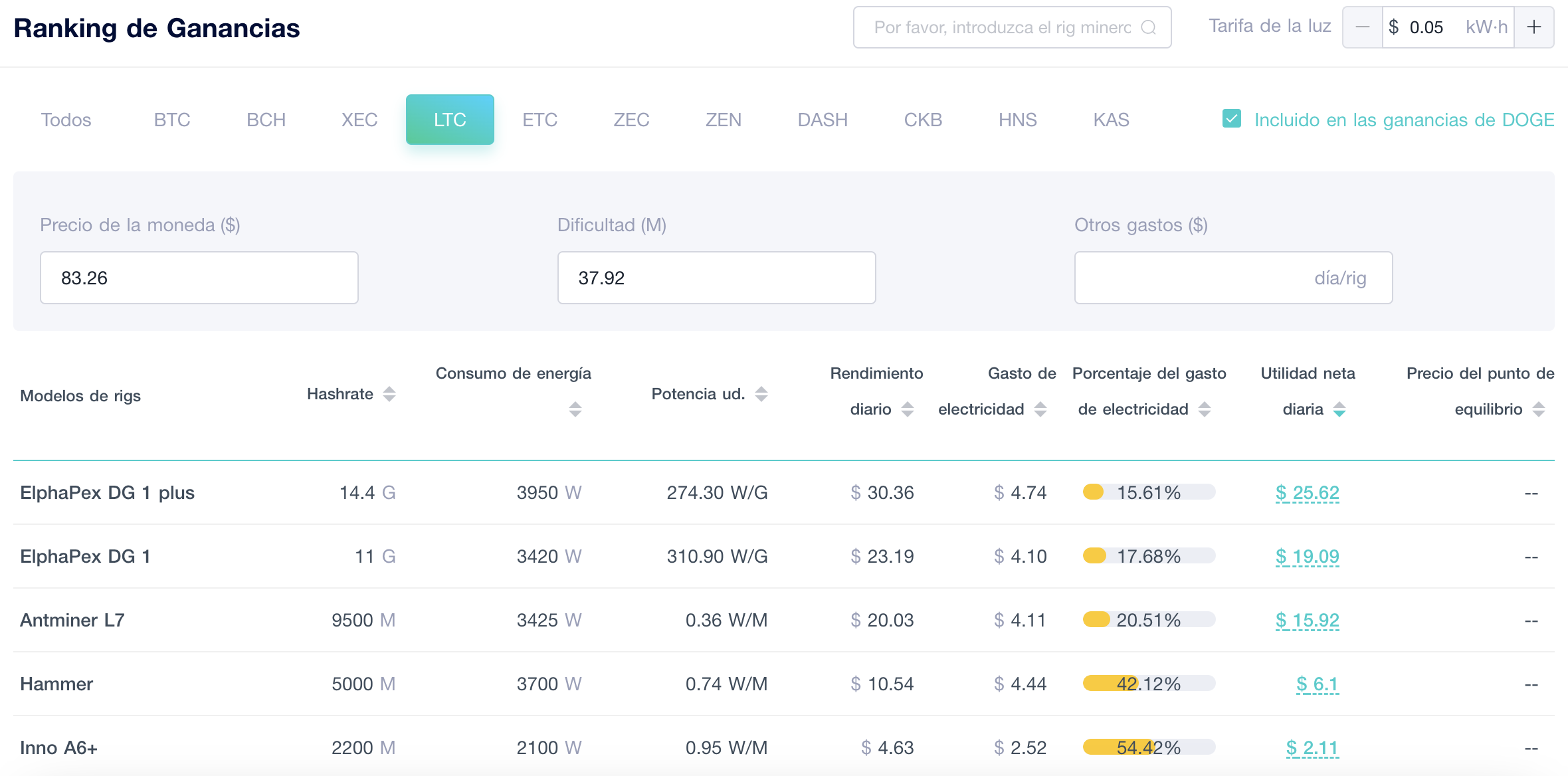Switch to the BCH tab
The height and width of the screenshot is (776, 1568).
(266, 120)
